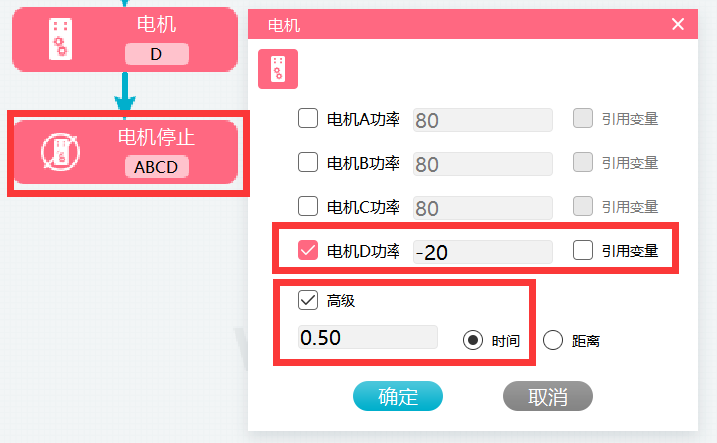Click the arrow connector between blocks
The image size is (717, 443).
(125, 91)
